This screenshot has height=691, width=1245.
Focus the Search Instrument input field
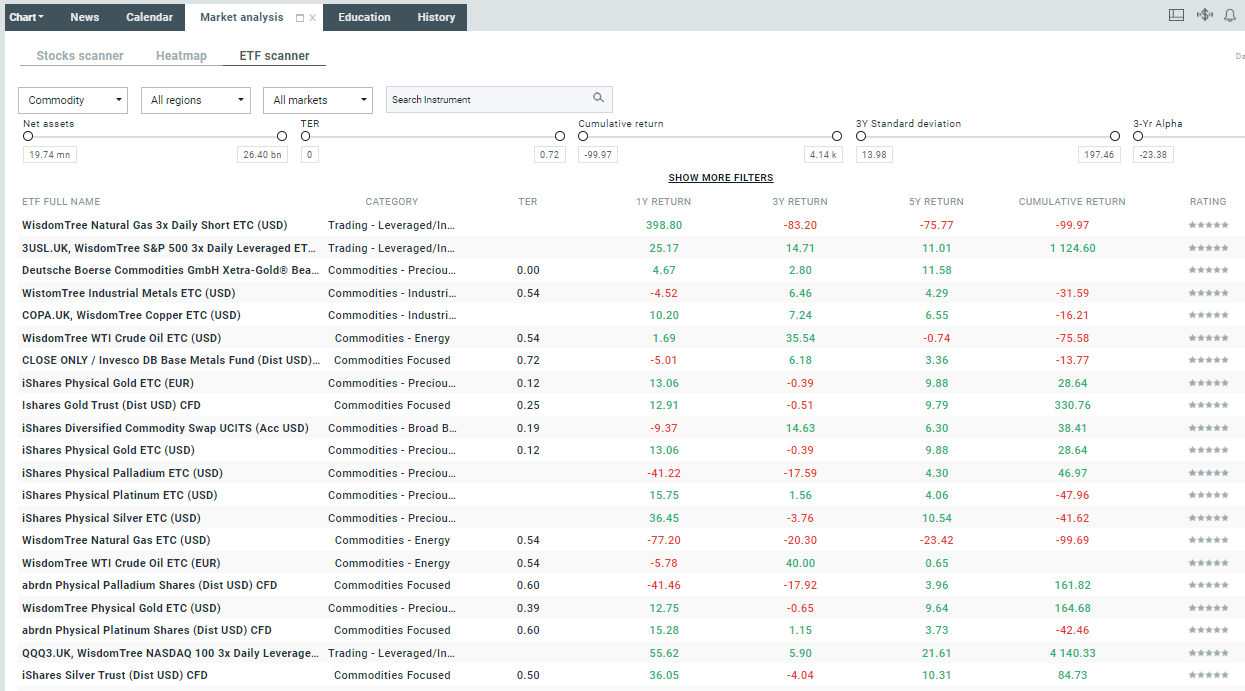[x=485, y=100]
